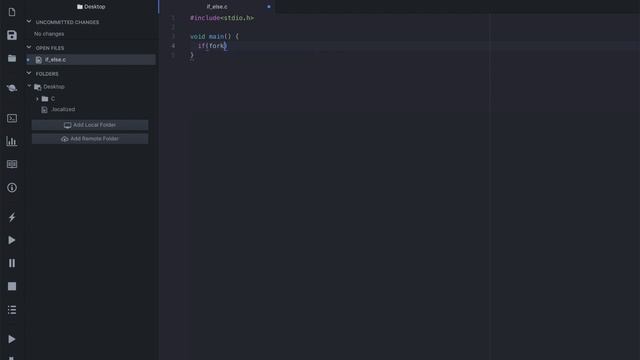Collapse the Desktop folder tree node
The image size is (640, 360).
click(29, 87)
